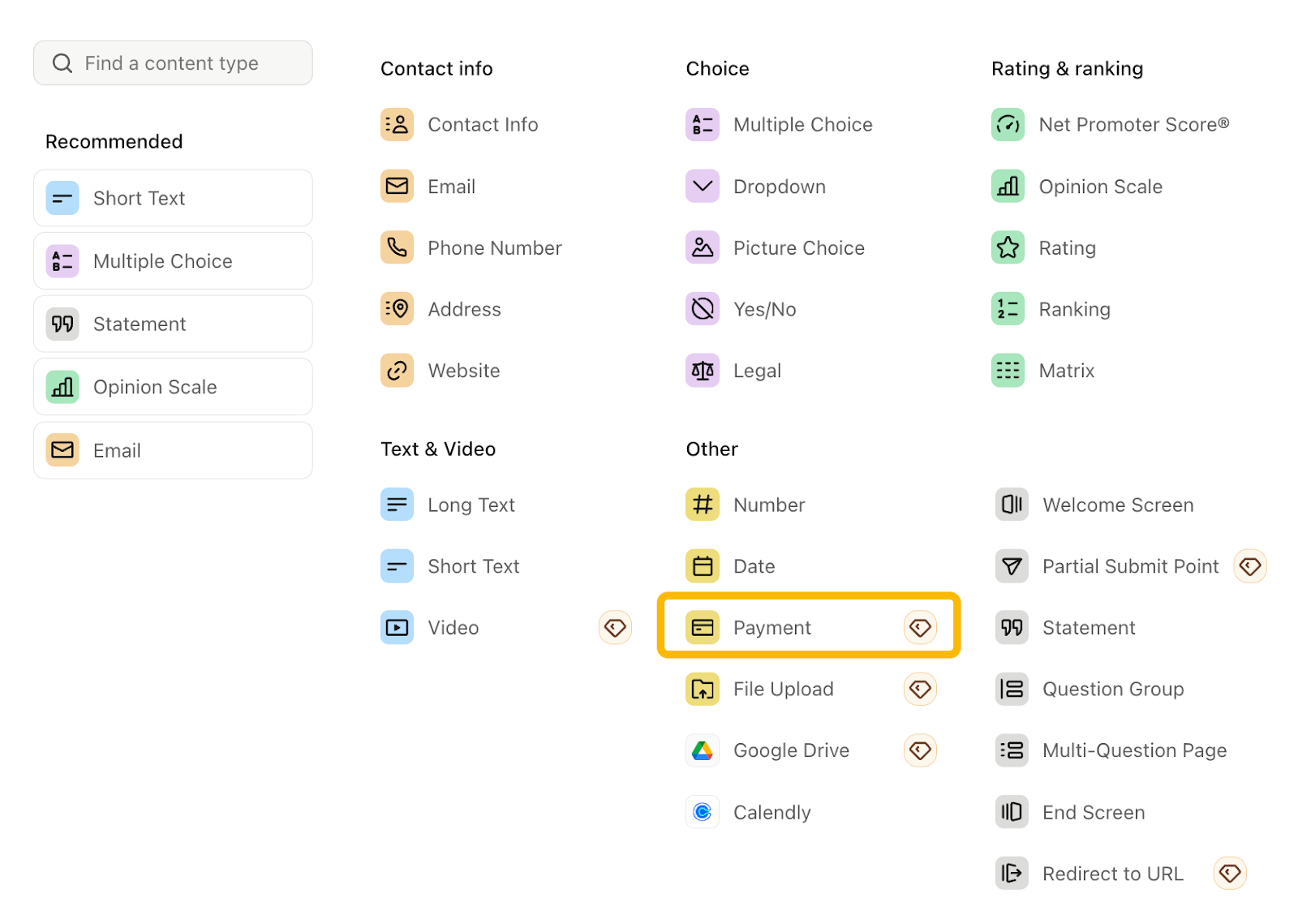
Task: Click the premium badge beside Partial Submit Point
Action: tap(1249, 566)
